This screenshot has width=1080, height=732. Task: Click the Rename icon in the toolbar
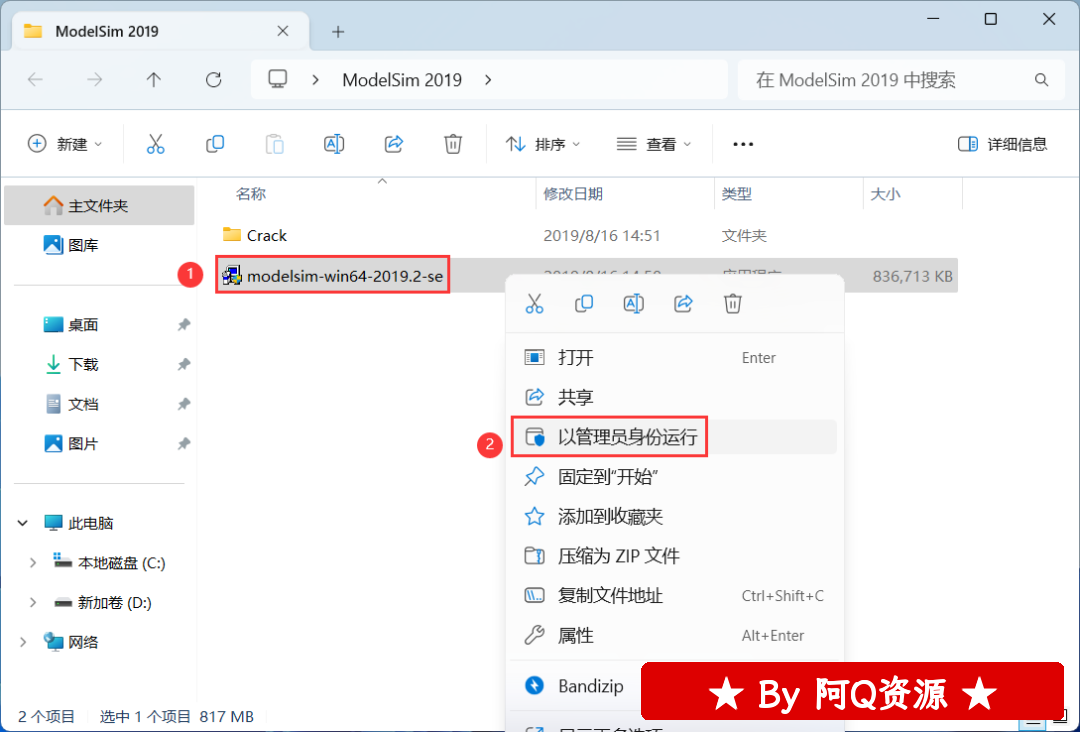334,144
